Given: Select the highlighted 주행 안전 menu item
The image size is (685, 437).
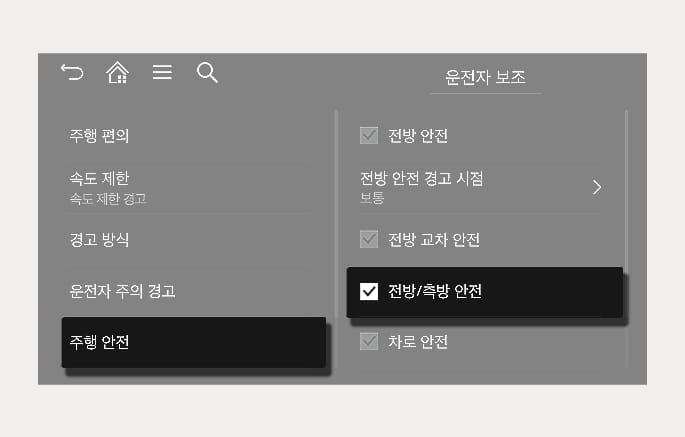Looking at the screenshot, I should [x=194, y=342].
